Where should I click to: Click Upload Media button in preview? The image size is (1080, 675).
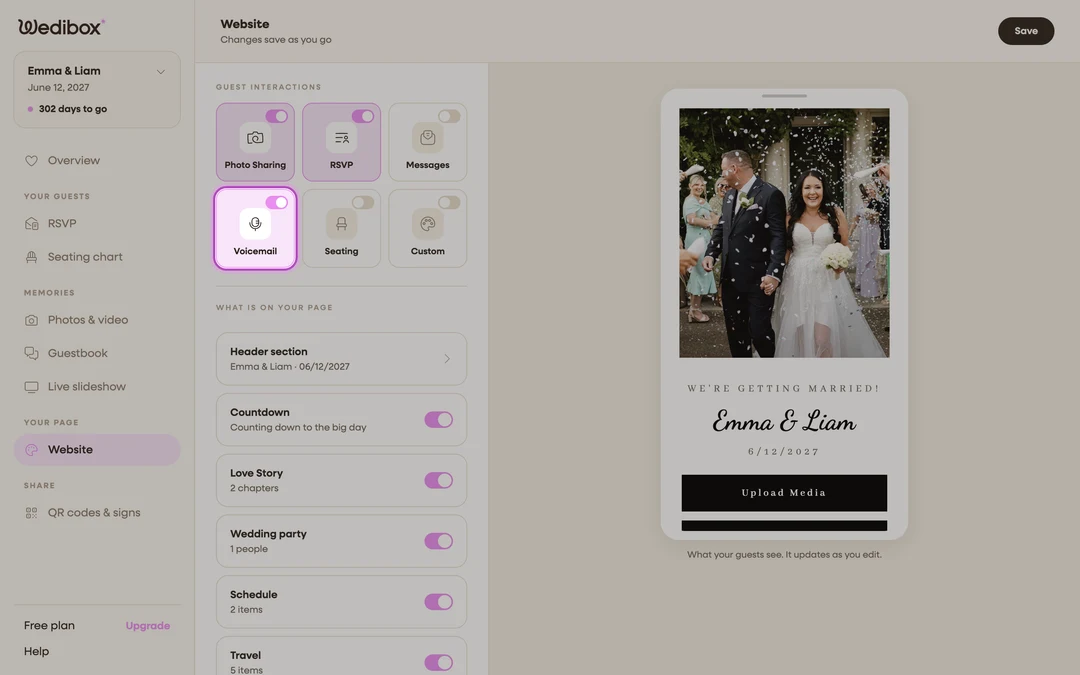click(784, 493)
